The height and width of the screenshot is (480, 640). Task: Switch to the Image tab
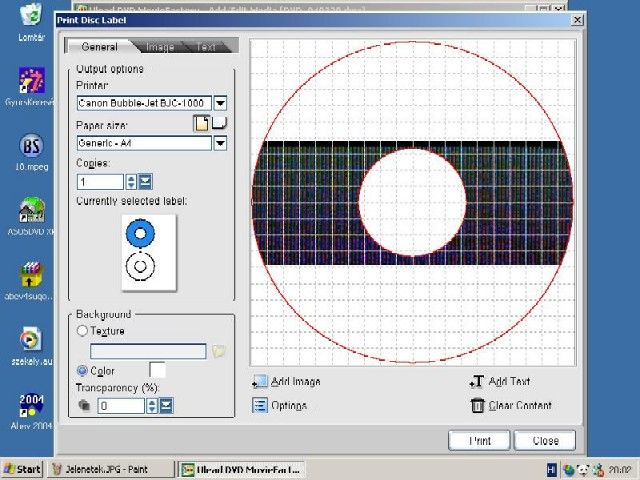click(159, 47)
